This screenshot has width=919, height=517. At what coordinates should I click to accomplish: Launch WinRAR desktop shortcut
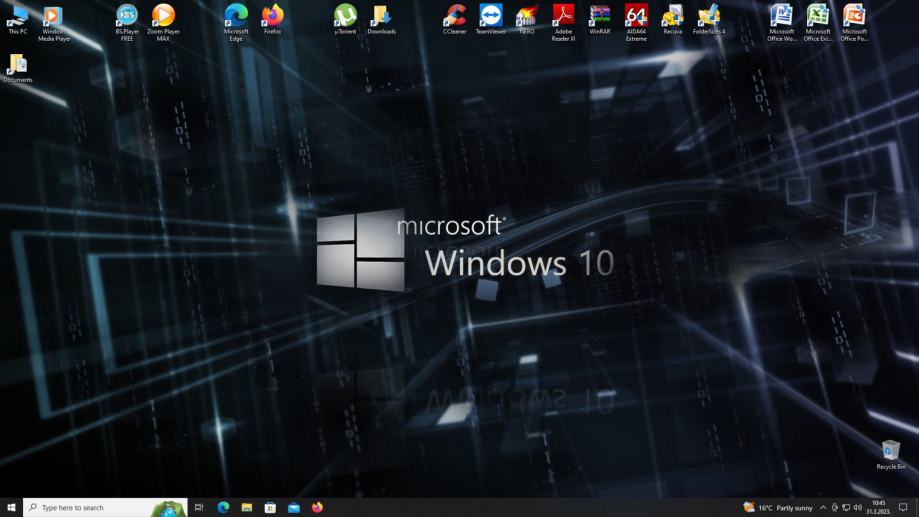600,19
